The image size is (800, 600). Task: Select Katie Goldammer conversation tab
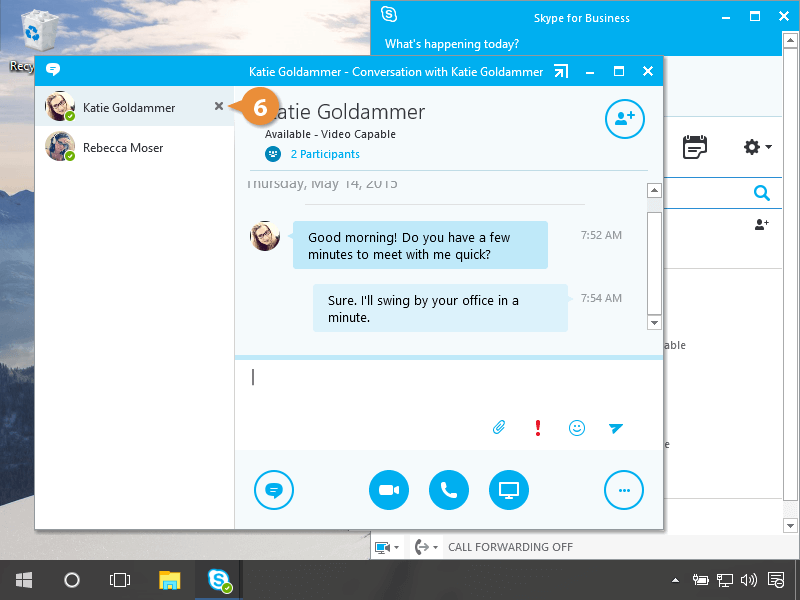[128, 107]
